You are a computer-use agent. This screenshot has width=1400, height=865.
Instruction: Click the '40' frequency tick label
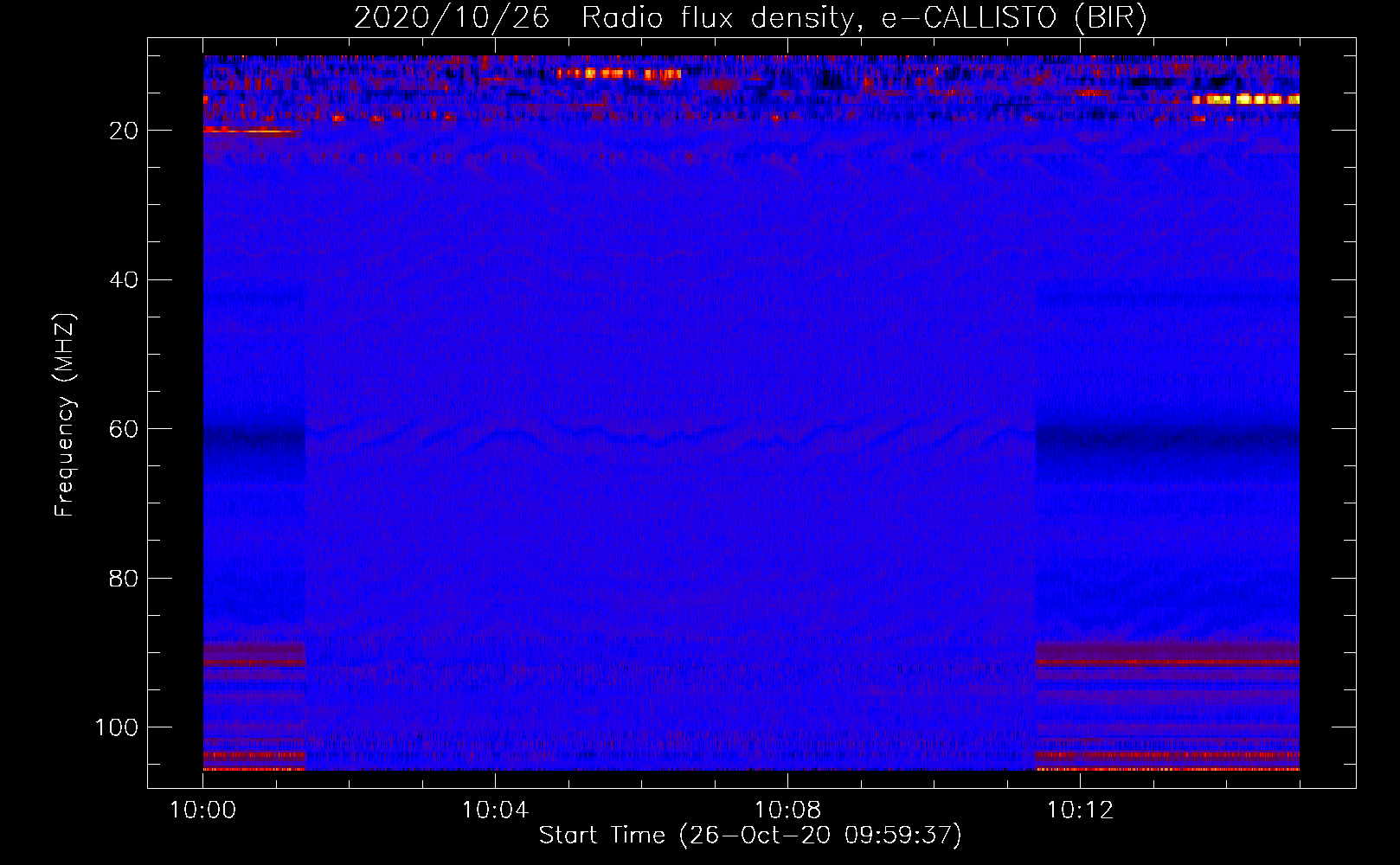[x=124, y=280]
